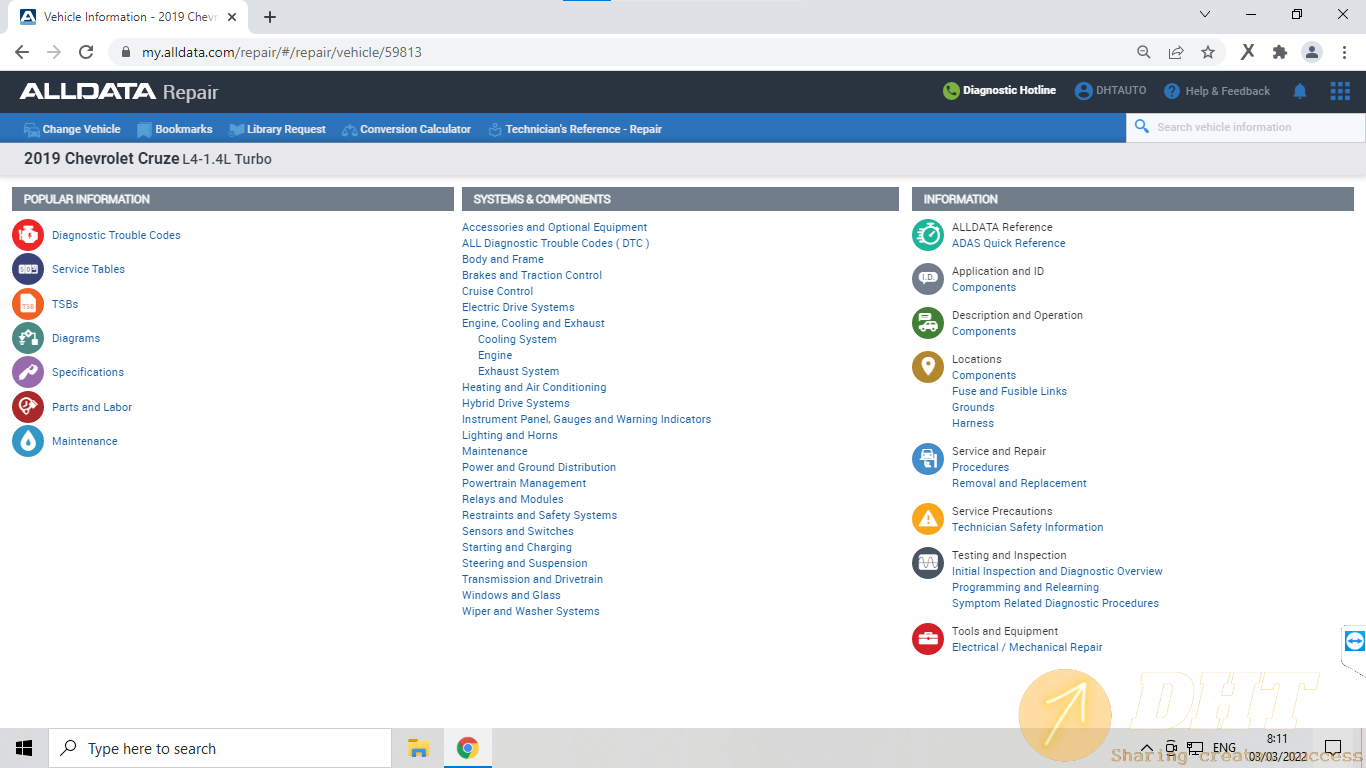Open the Body and Frame link
Viewport: 1366px width, 768px height.
(x=503, y=259)
